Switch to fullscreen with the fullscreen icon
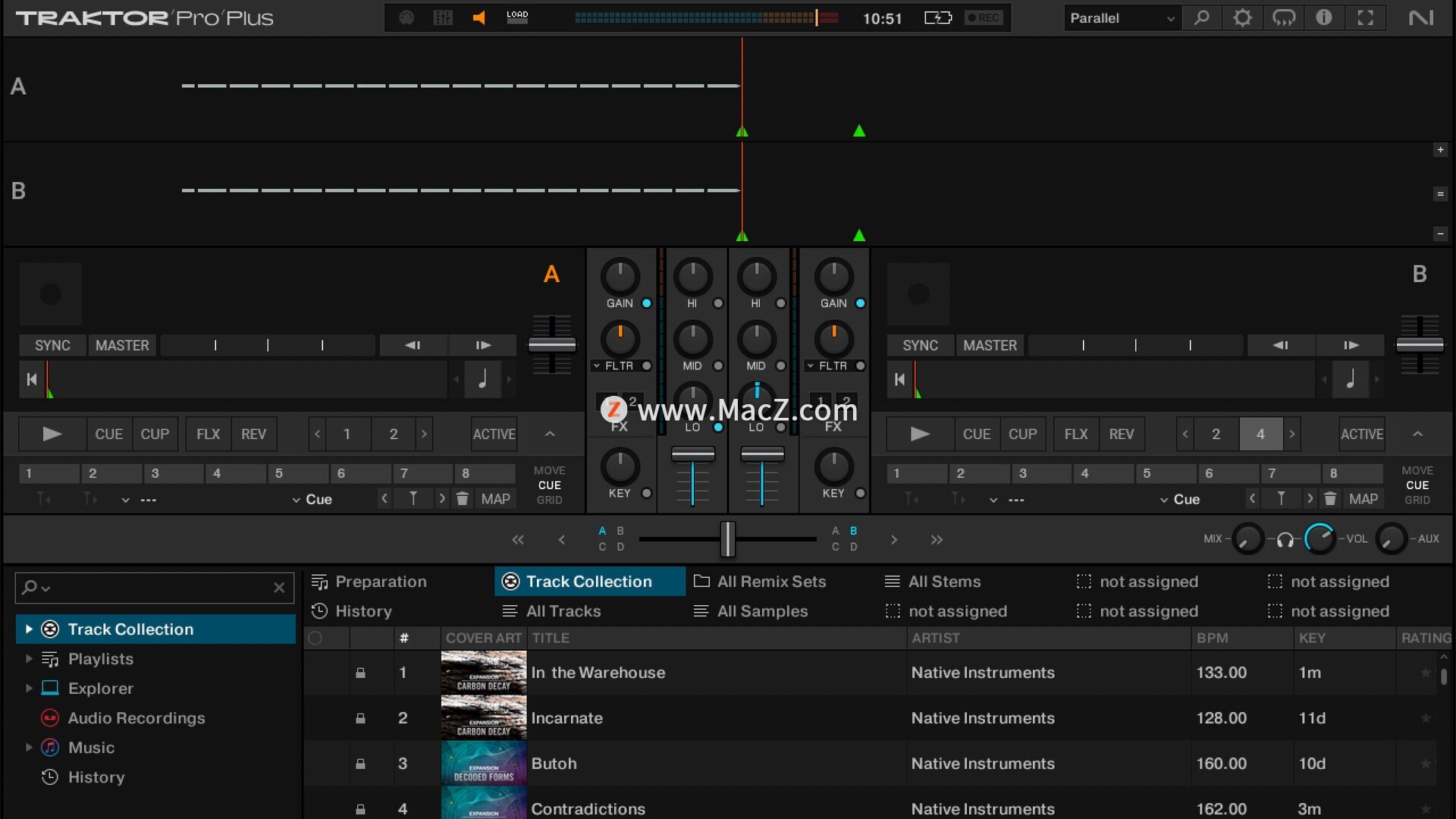 pyautogui.click(x=1365, y=17)
